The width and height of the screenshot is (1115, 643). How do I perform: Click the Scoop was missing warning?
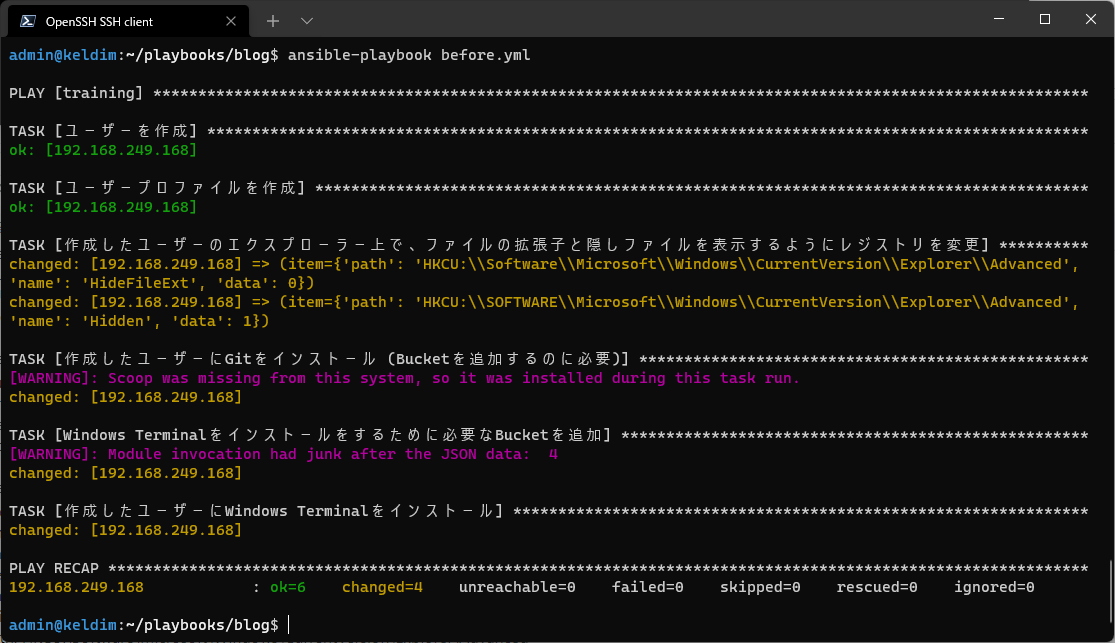(404, 378)
